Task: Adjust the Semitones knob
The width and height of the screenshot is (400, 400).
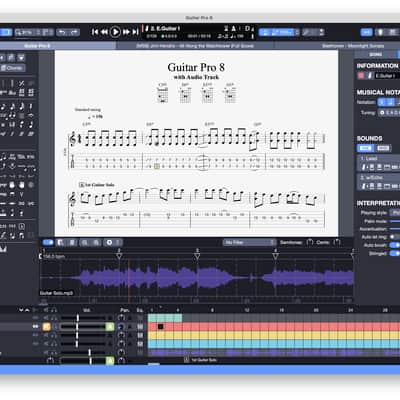Action: [310, 242]
